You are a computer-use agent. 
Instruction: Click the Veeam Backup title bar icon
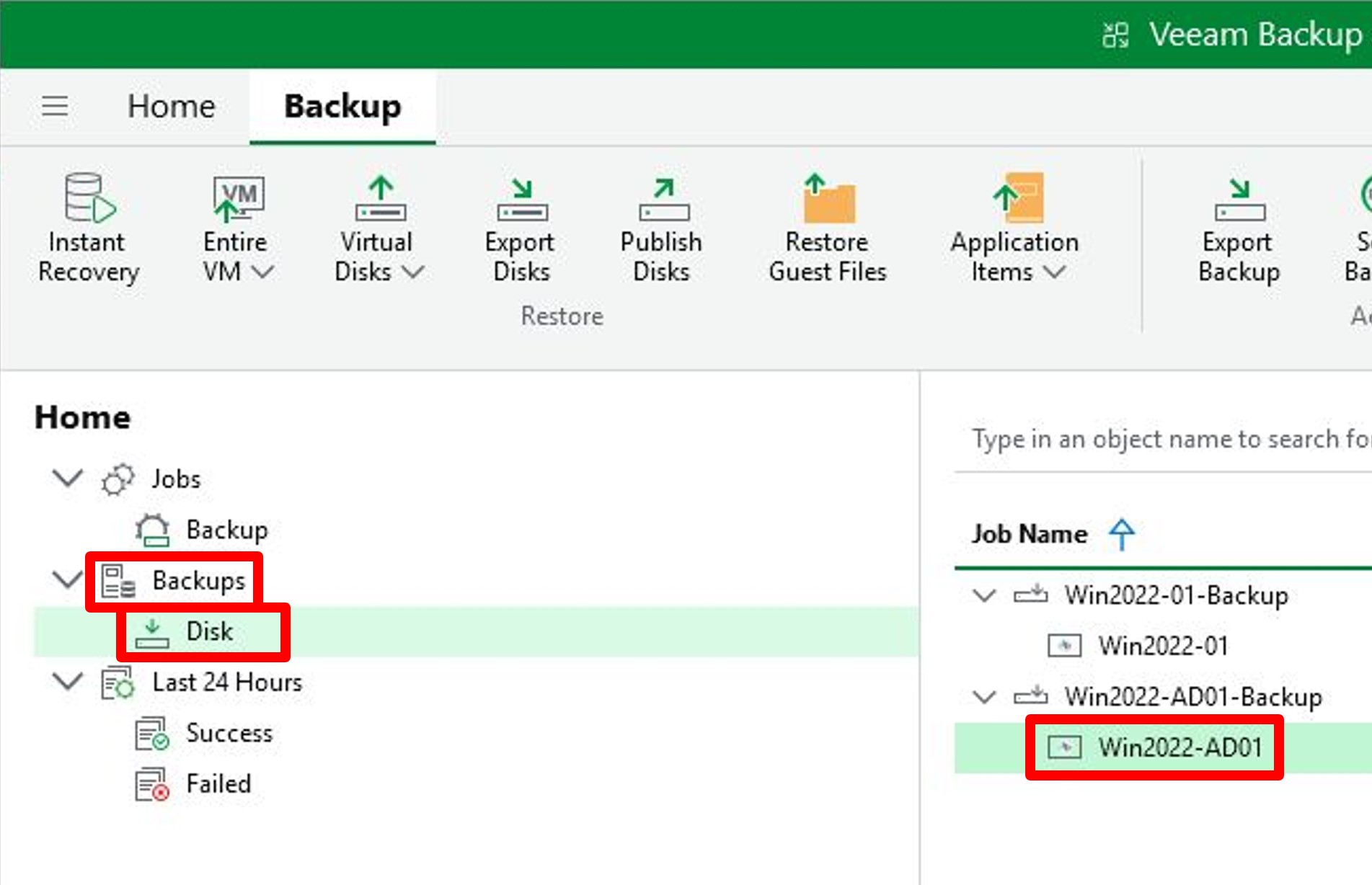point(1115,35)
